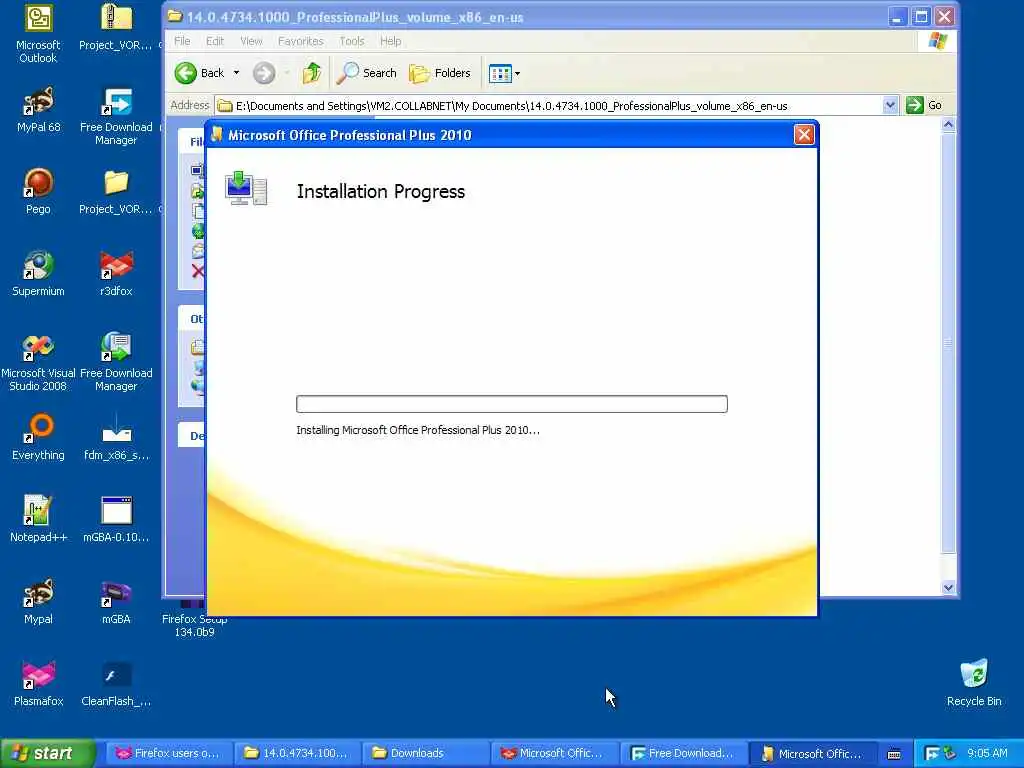Viewport: 1024px width, 768px height.
Task: Select the Project_VOR... folder icon
Action: [116, 191]
